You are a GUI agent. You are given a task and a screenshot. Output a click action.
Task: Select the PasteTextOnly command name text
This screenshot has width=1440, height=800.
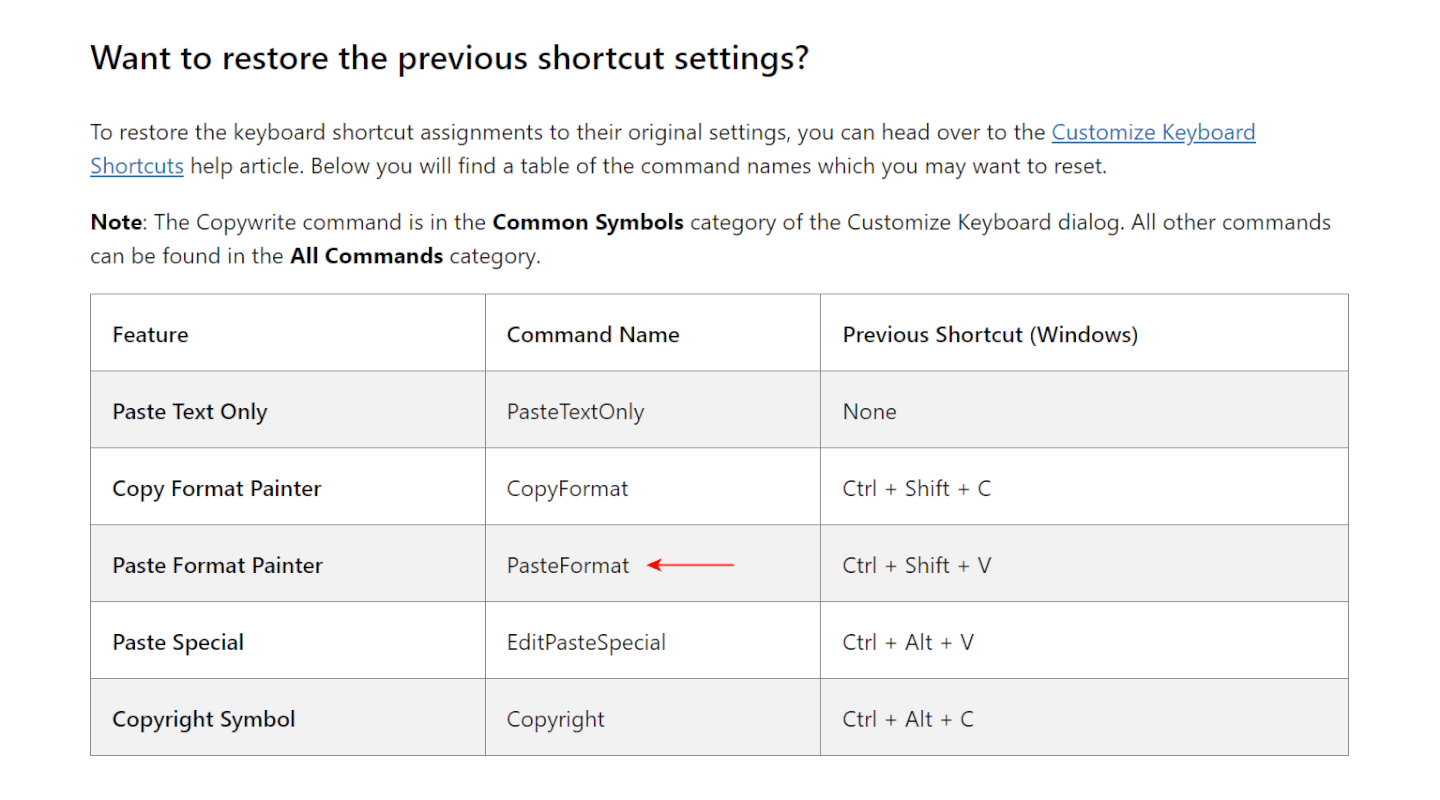tap(575, 412)
